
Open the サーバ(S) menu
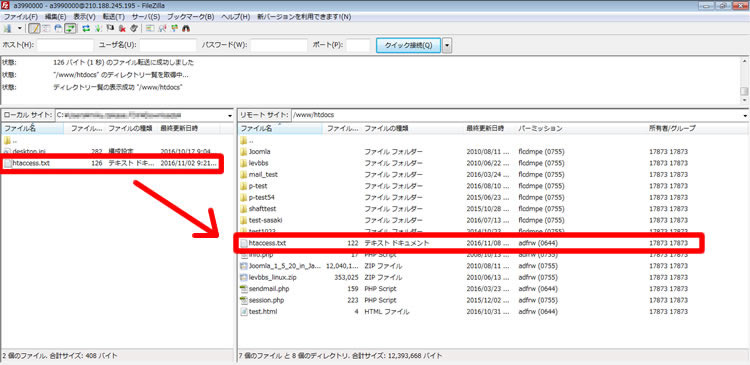[x=146, y=17]
